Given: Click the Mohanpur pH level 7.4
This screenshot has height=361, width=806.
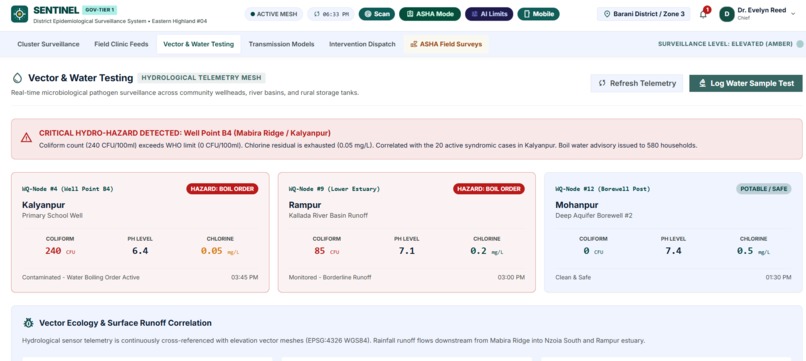Looking at the screenshot, I should (x=673, y=251).
